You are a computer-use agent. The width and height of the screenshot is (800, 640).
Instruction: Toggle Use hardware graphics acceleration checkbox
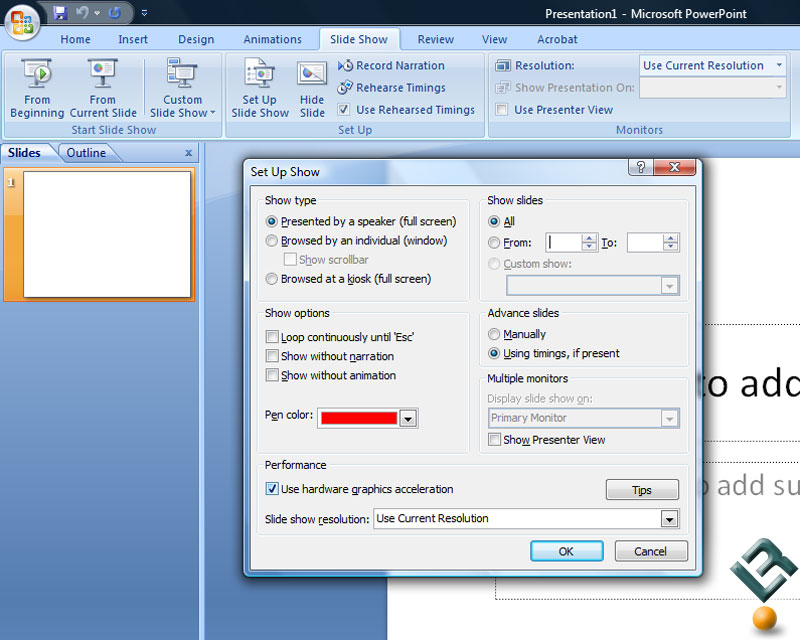(x=272, y=489)
